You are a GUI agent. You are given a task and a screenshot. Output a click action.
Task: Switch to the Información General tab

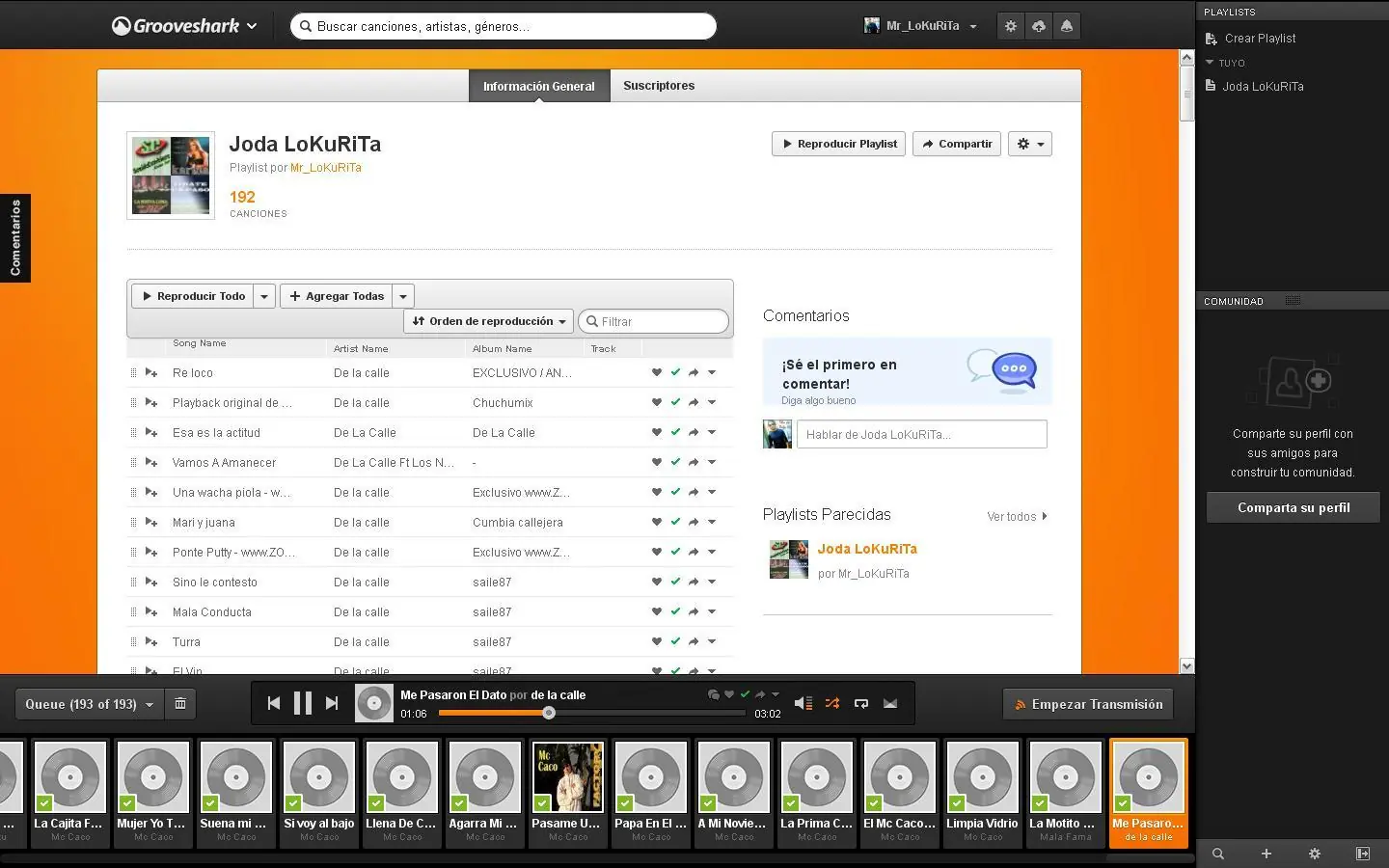tap(539, 86)
